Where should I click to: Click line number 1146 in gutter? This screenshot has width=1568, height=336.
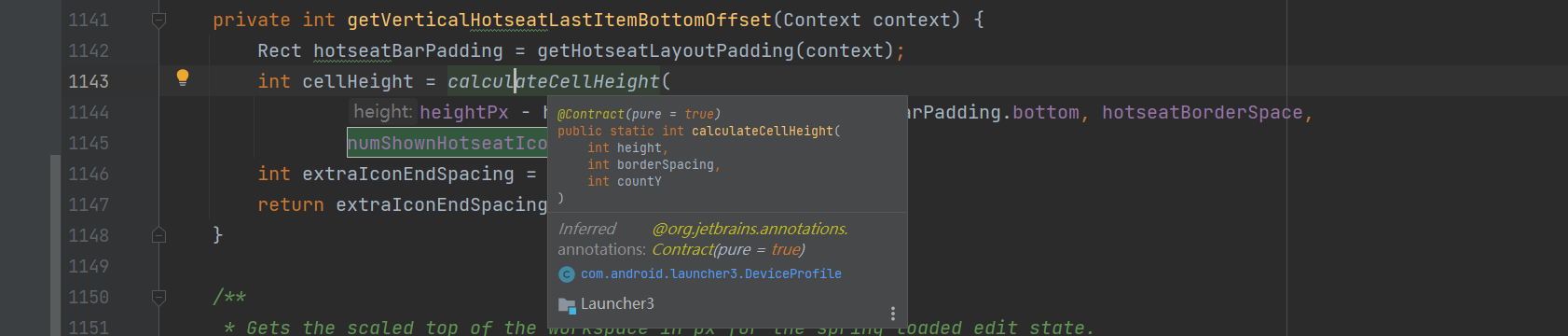tap(89, 174)
